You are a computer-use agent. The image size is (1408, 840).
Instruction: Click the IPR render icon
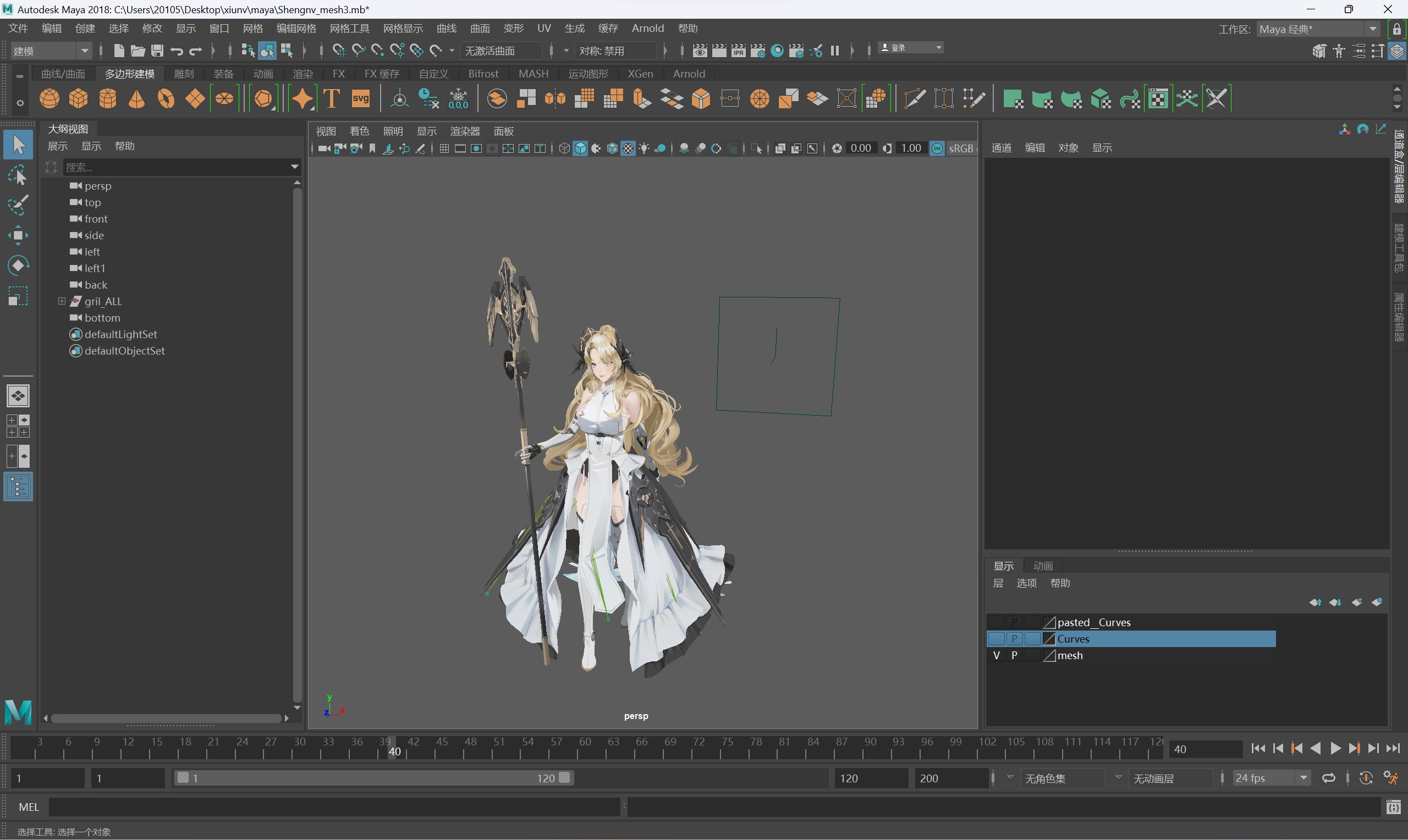pyautogui.click(x=738, y=51)
